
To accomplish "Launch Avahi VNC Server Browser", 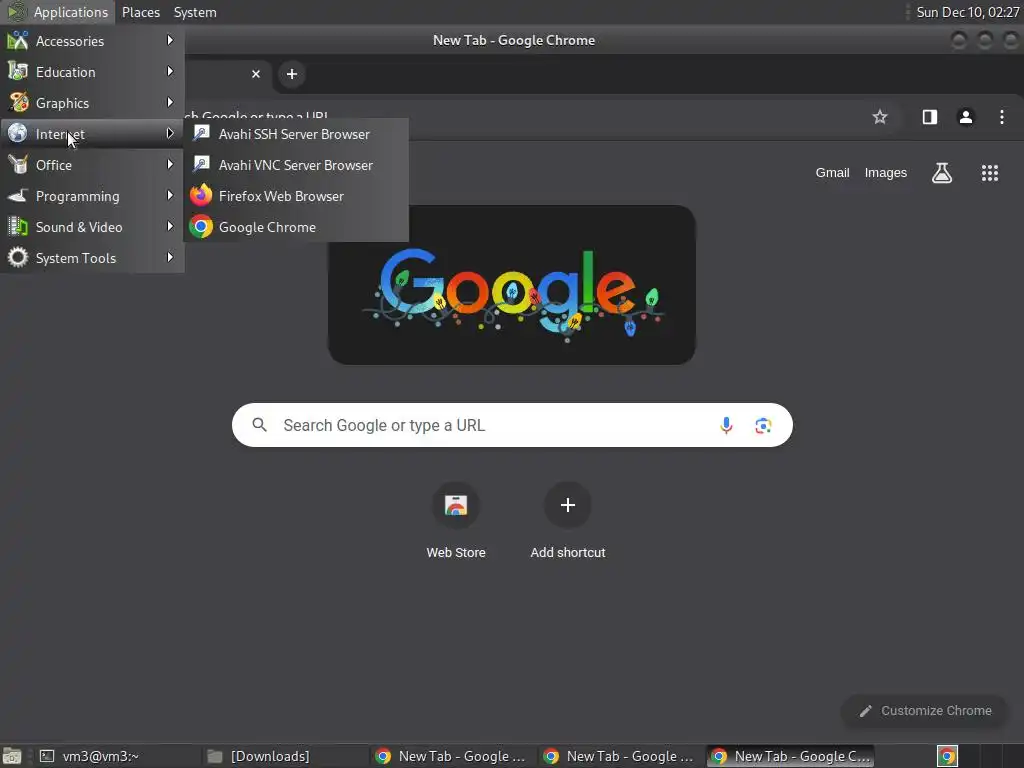I will point(296,165).
